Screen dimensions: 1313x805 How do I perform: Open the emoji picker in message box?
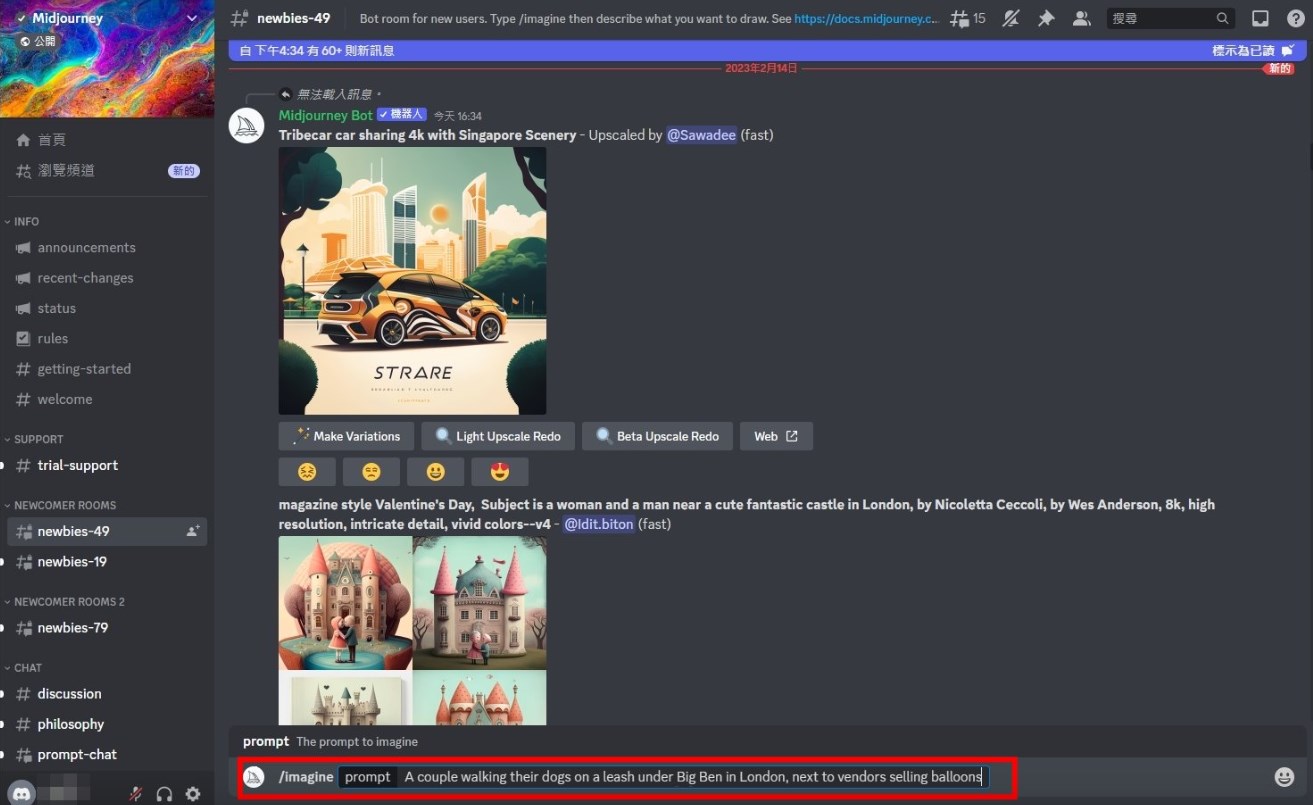pos(1284,777)
